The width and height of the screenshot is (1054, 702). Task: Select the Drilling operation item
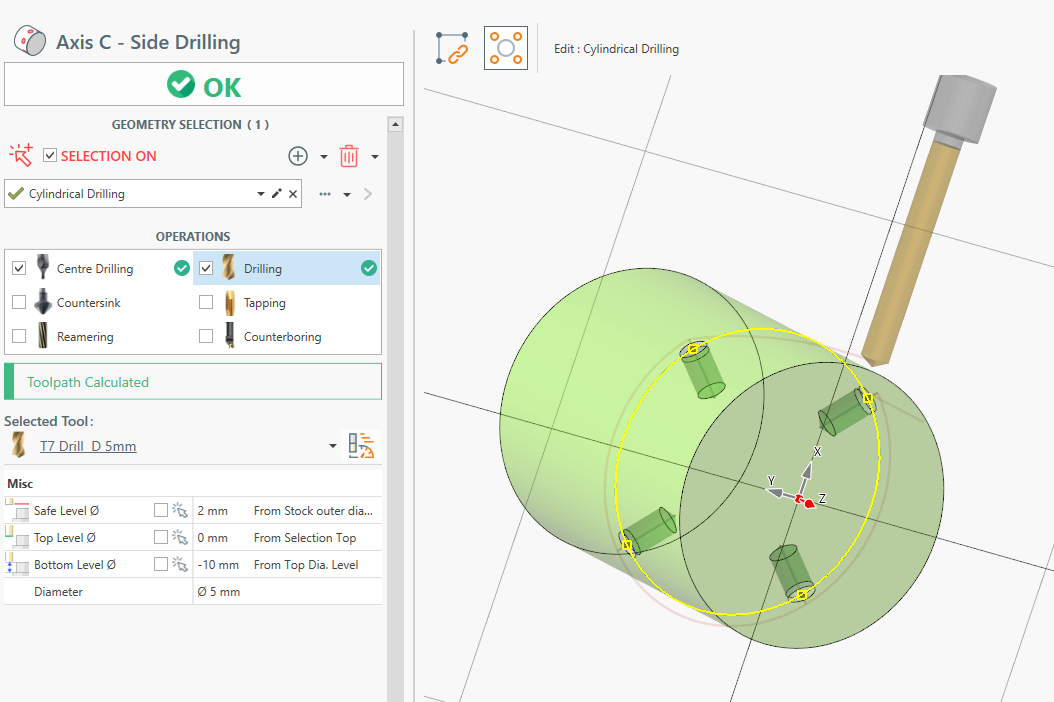point(263,268)
